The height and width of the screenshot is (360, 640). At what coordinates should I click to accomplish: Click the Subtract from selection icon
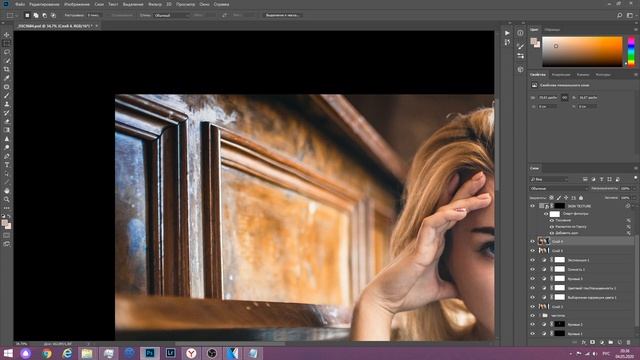44,15
